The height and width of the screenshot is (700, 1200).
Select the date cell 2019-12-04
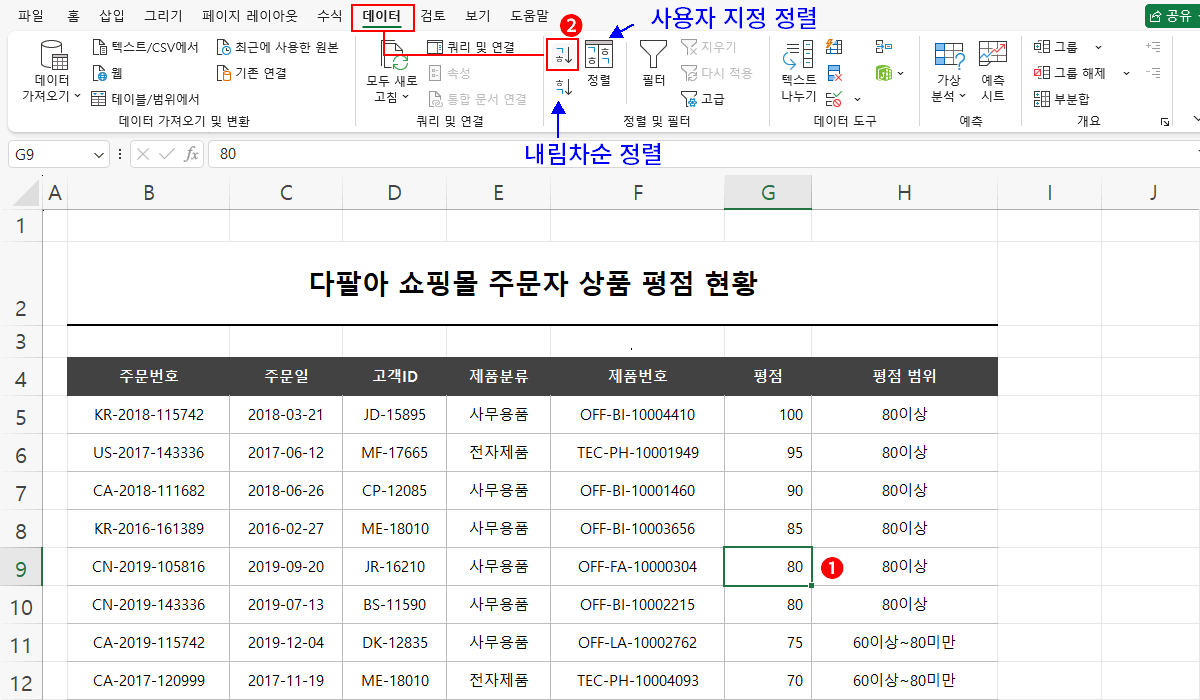[286, 643]
